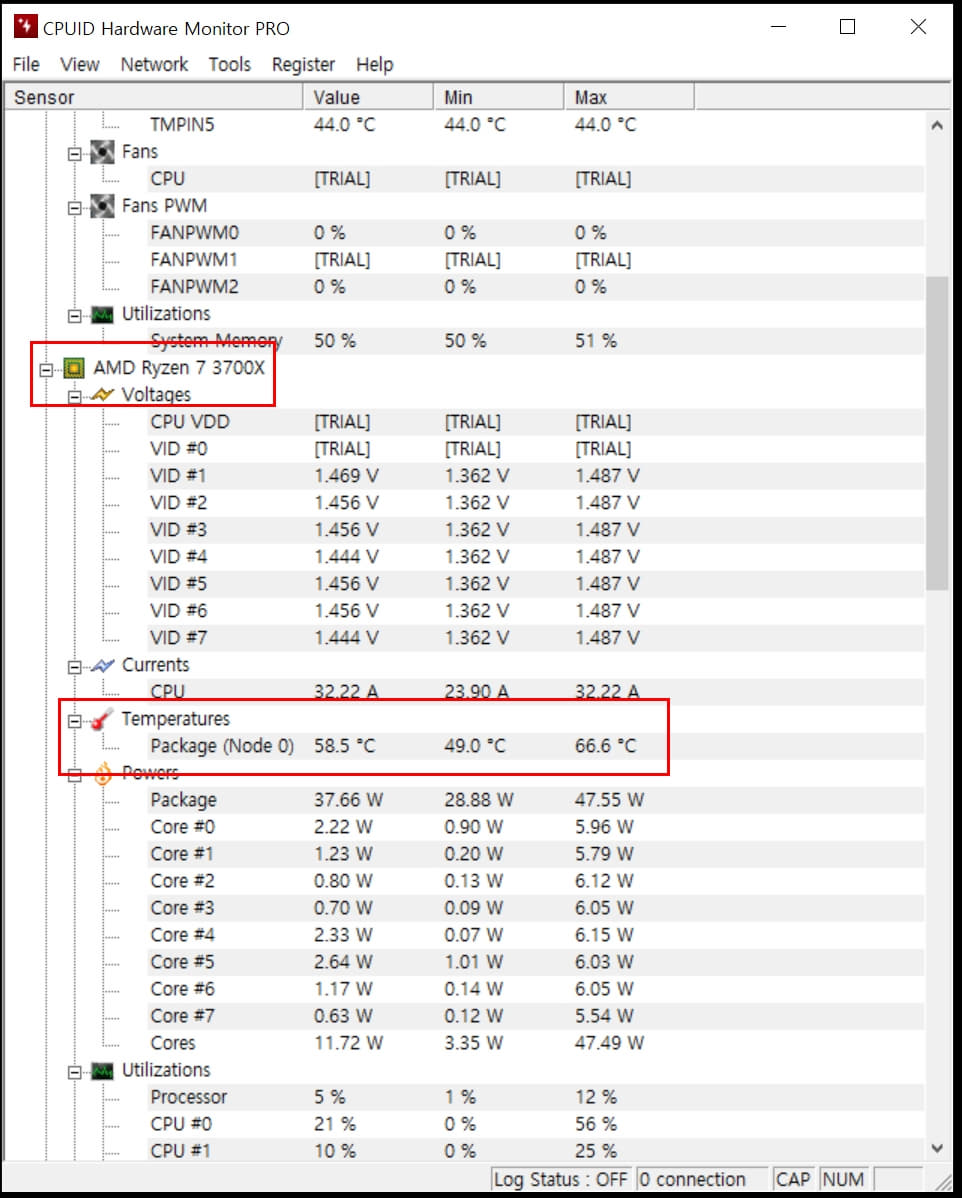
Task: Click the Sensor column header
Action: point(154,97)
